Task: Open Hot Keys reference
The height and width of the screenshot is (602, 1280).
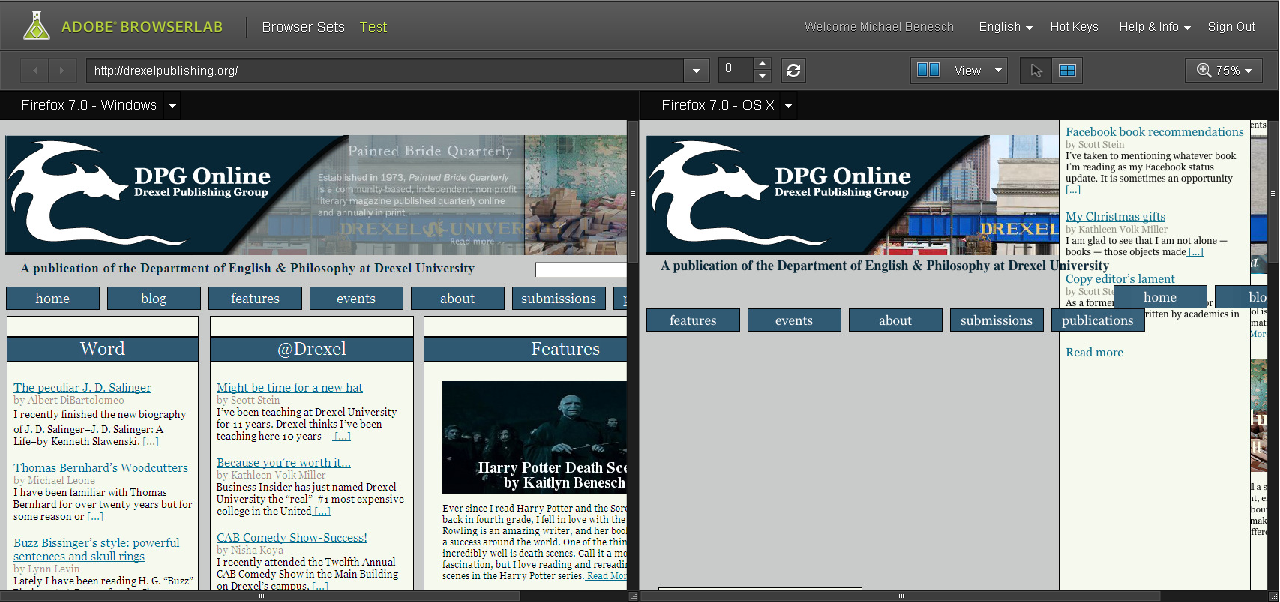Action: point(1074,27)
